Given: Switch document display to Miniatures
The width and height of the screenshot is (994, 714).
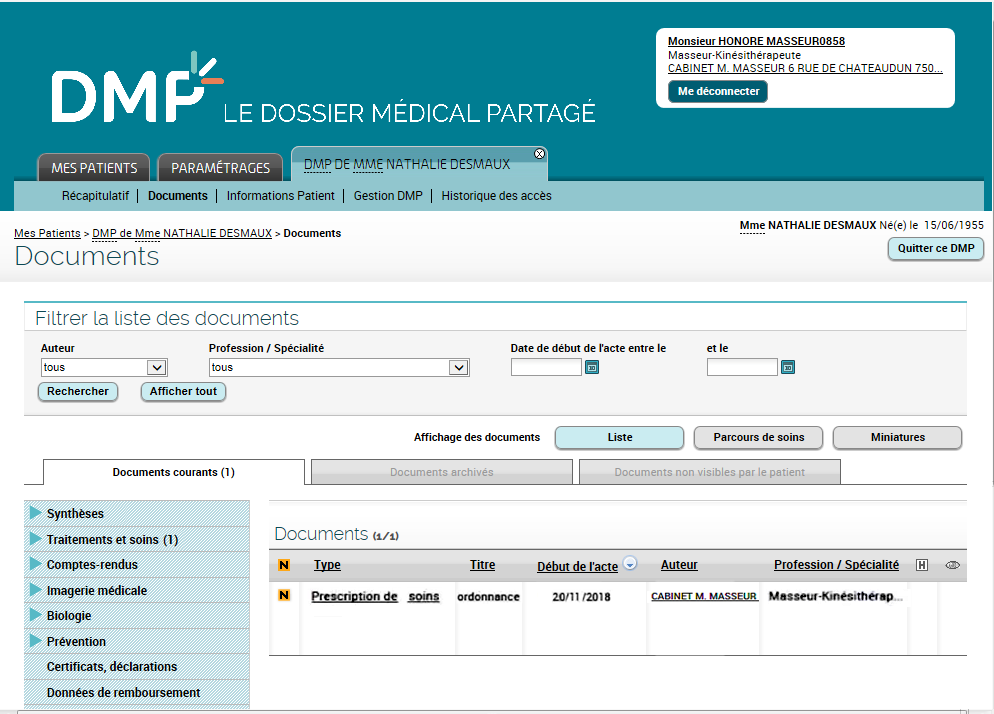Looking at the screenshot, I should [x=897, y=438].
